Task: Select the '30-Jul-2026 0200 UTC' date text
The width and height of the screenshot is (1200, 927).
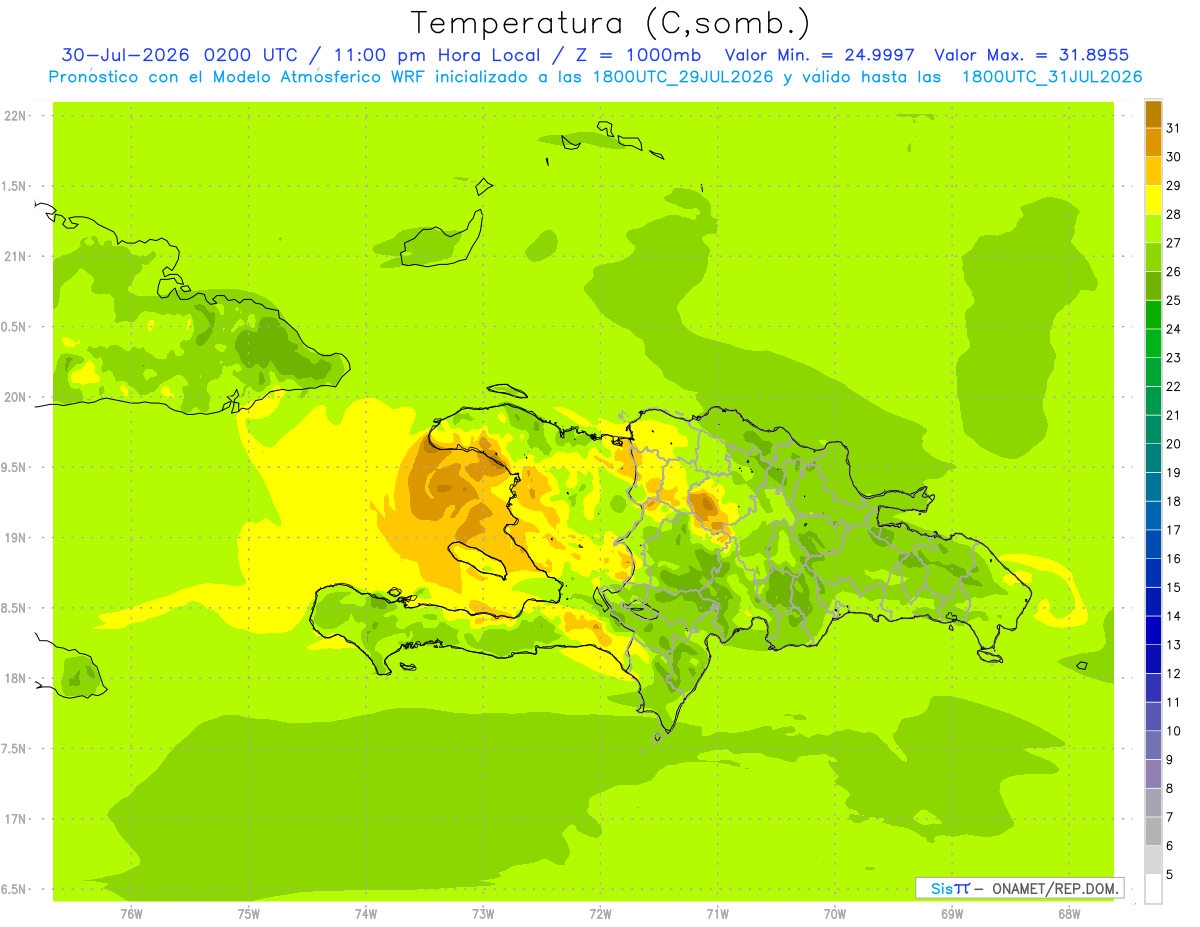Action: [179, 55]
